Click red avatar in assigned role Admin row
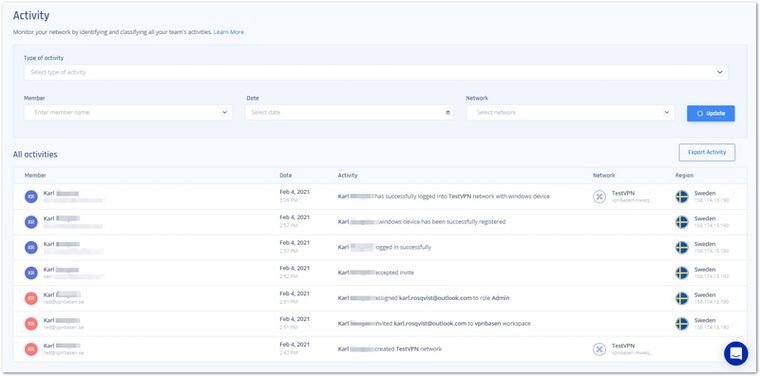This screenshot has height=376, width=760. (31, 298)
